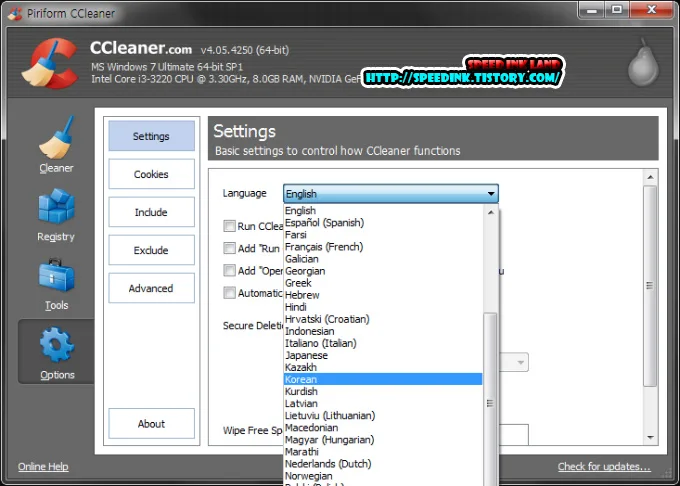The image size is (680, 486).
Task: Open the Tools section toolbox icon
Action: 56,275
